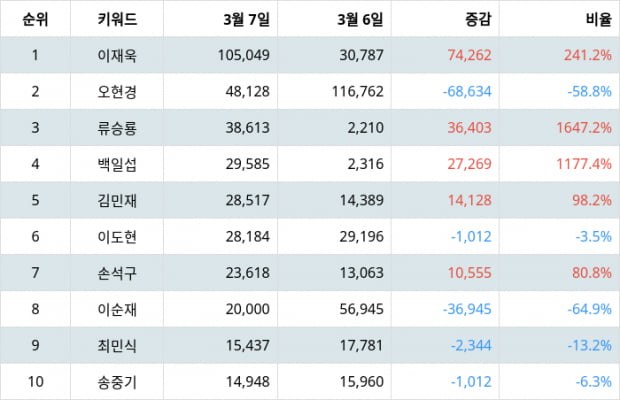Image resolution: width=620 pixels, height=400 pixels.
Task: Click the 3월 6일 column header
Action: [x=360, y=19]
